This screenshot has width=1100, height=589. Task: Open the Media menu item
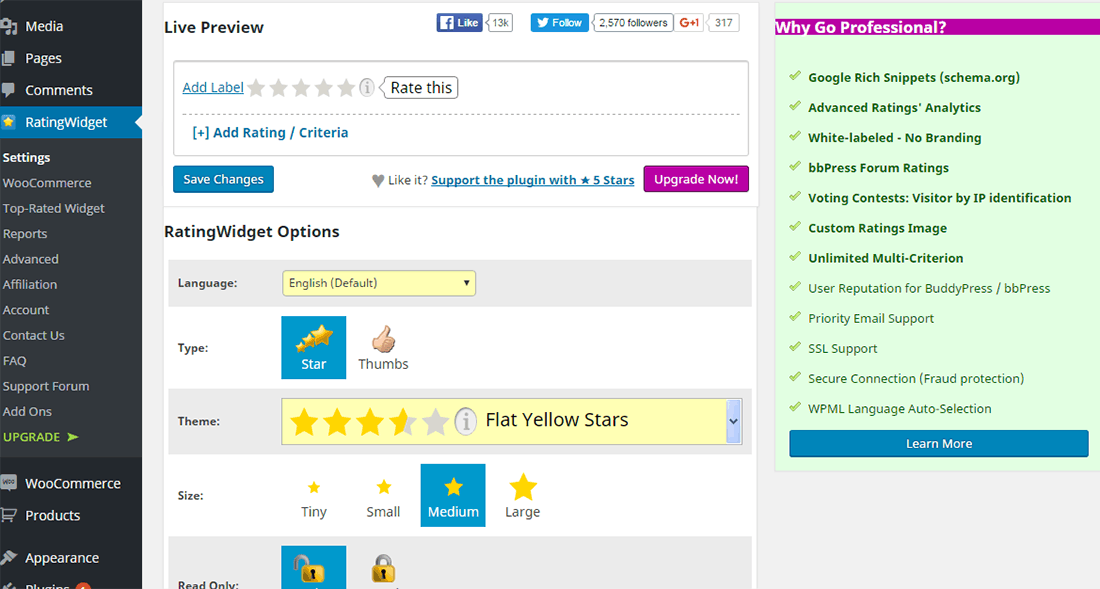(x=44, y=26)
